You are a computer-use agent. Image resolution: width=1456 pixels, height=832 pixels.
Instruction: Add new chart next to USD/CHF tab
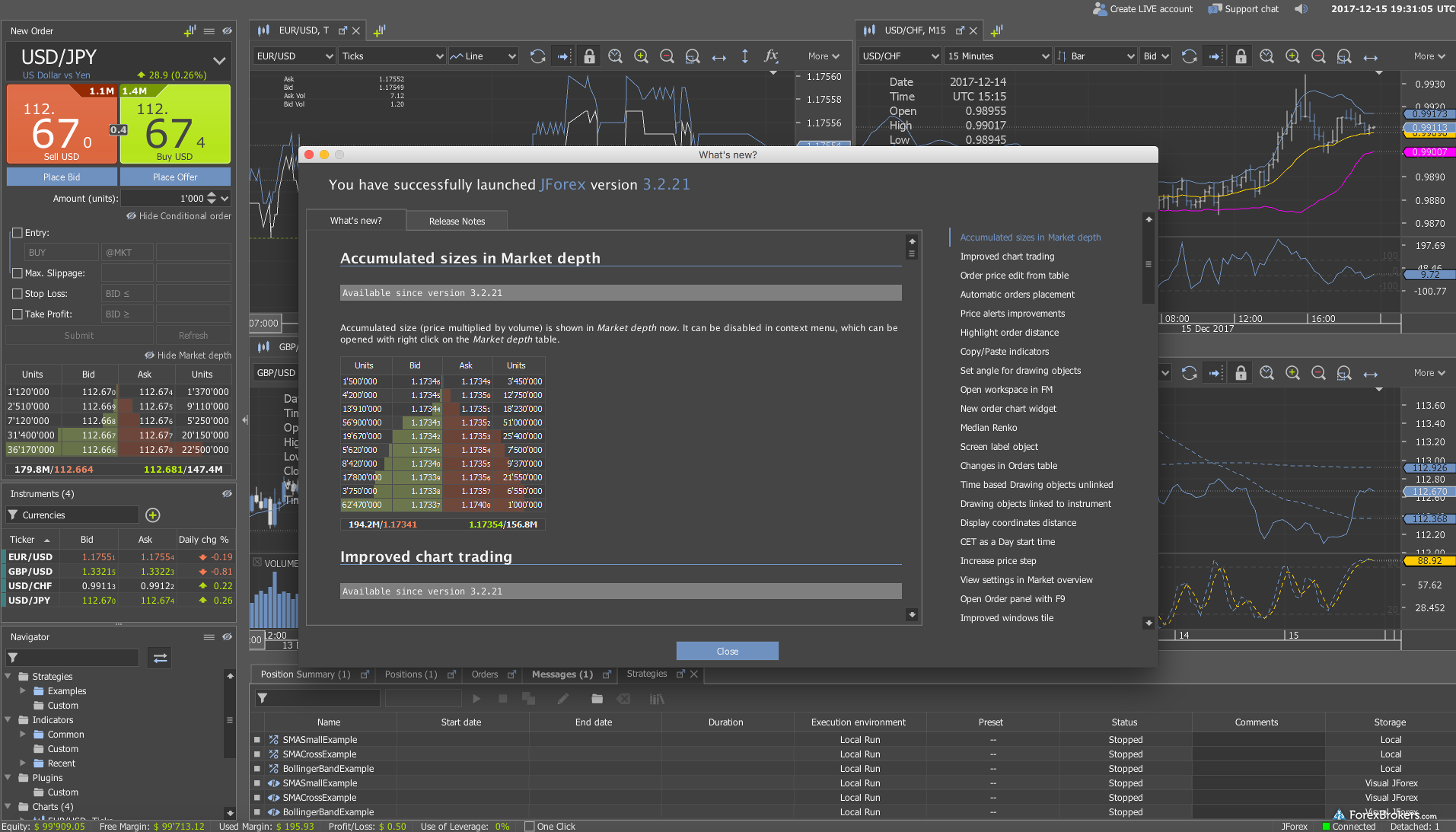click(996, 30)
